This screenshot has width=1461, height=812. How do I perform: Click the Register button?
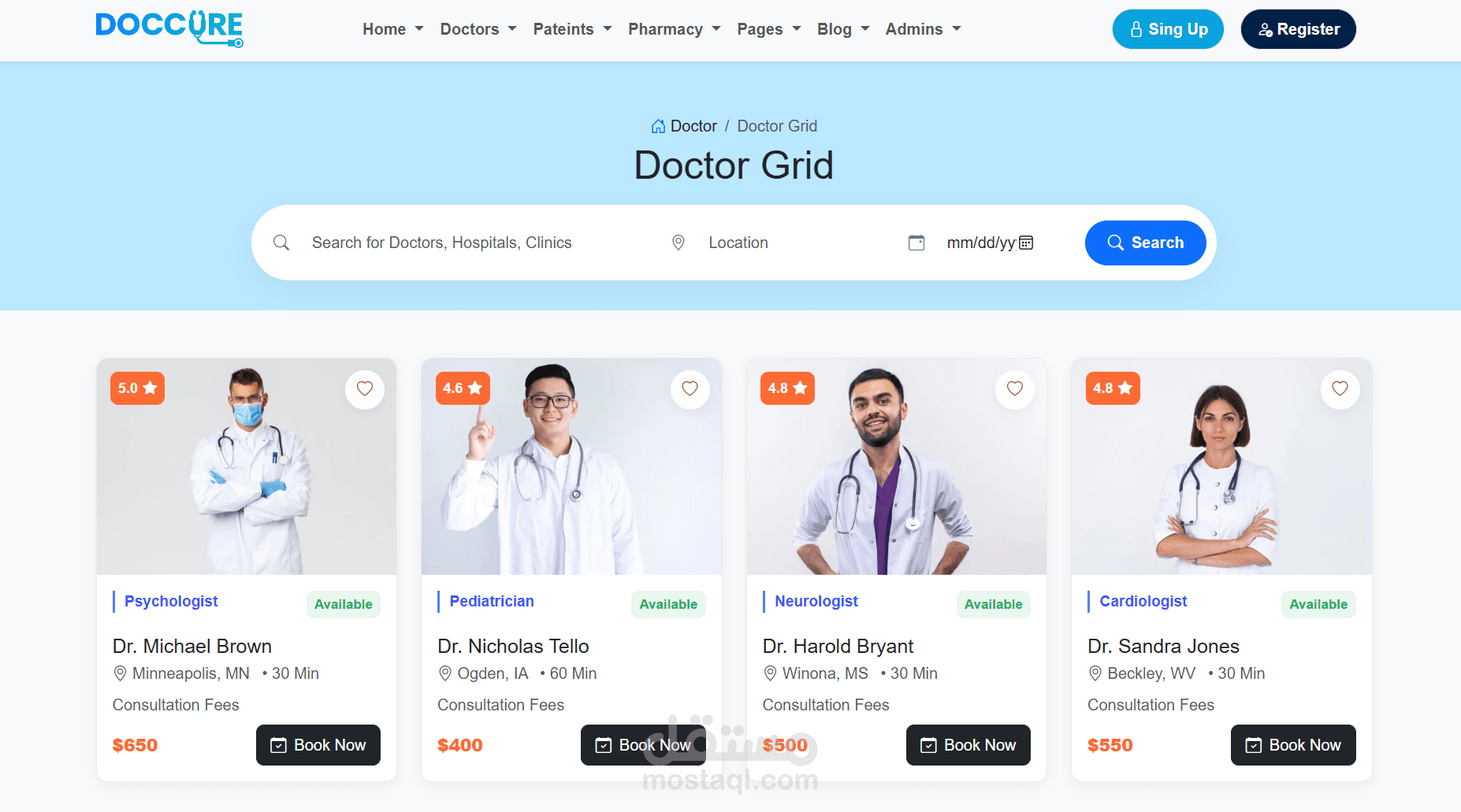(x=1298, y=29)
